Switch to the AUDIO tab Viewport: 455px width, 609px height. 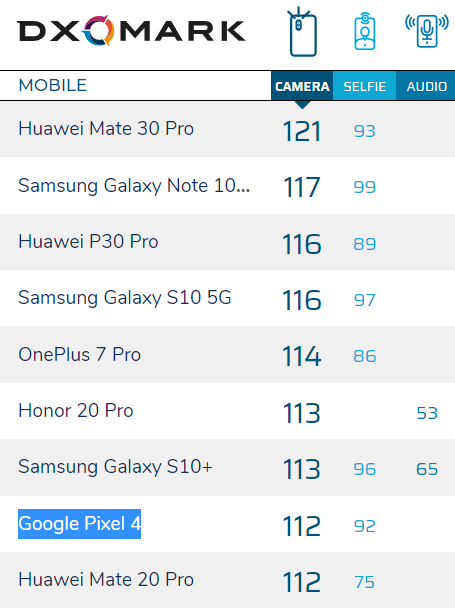click(x=426, y=86)
